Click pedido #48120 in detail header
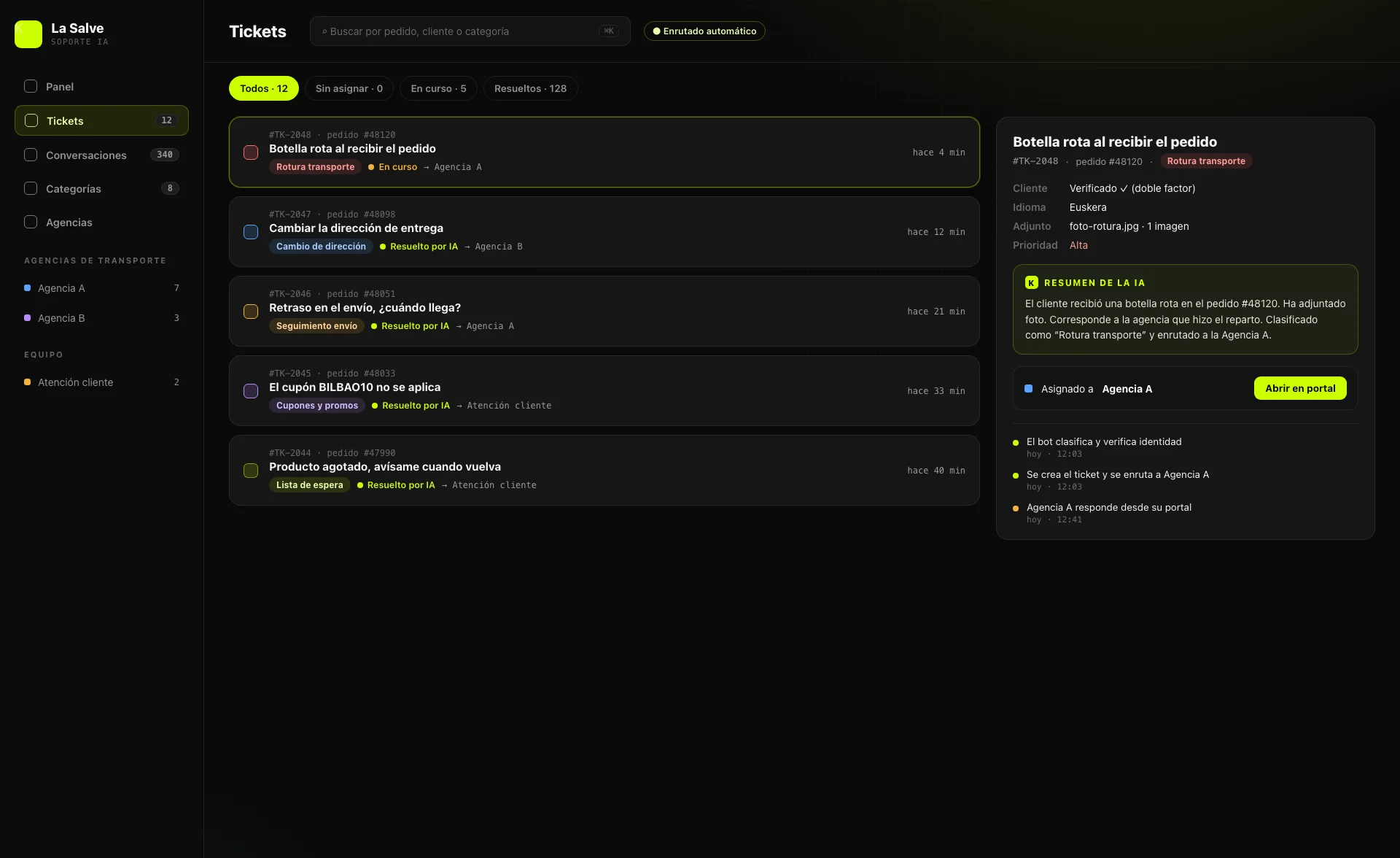The width and height of the screenshot is (1400, 858). (1109, 161)
